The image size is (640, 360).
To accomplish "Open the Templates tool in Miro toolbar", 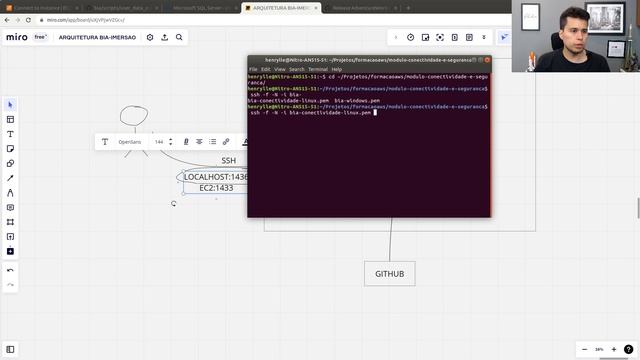I will tap(10, 120).
